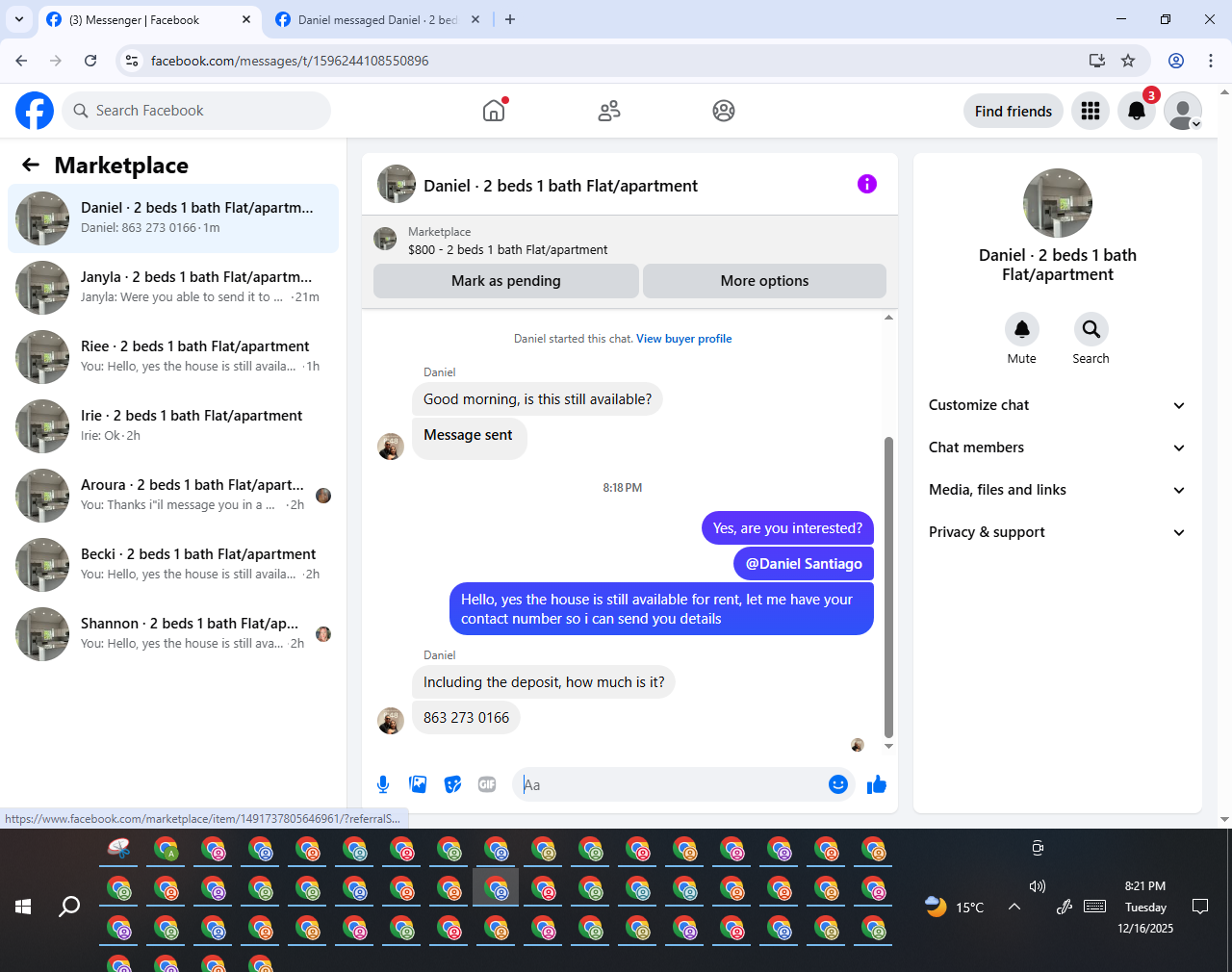This screenshot has height=972, width=1232.
Task: Expand the Chat members section
Action: (1058, 448)
